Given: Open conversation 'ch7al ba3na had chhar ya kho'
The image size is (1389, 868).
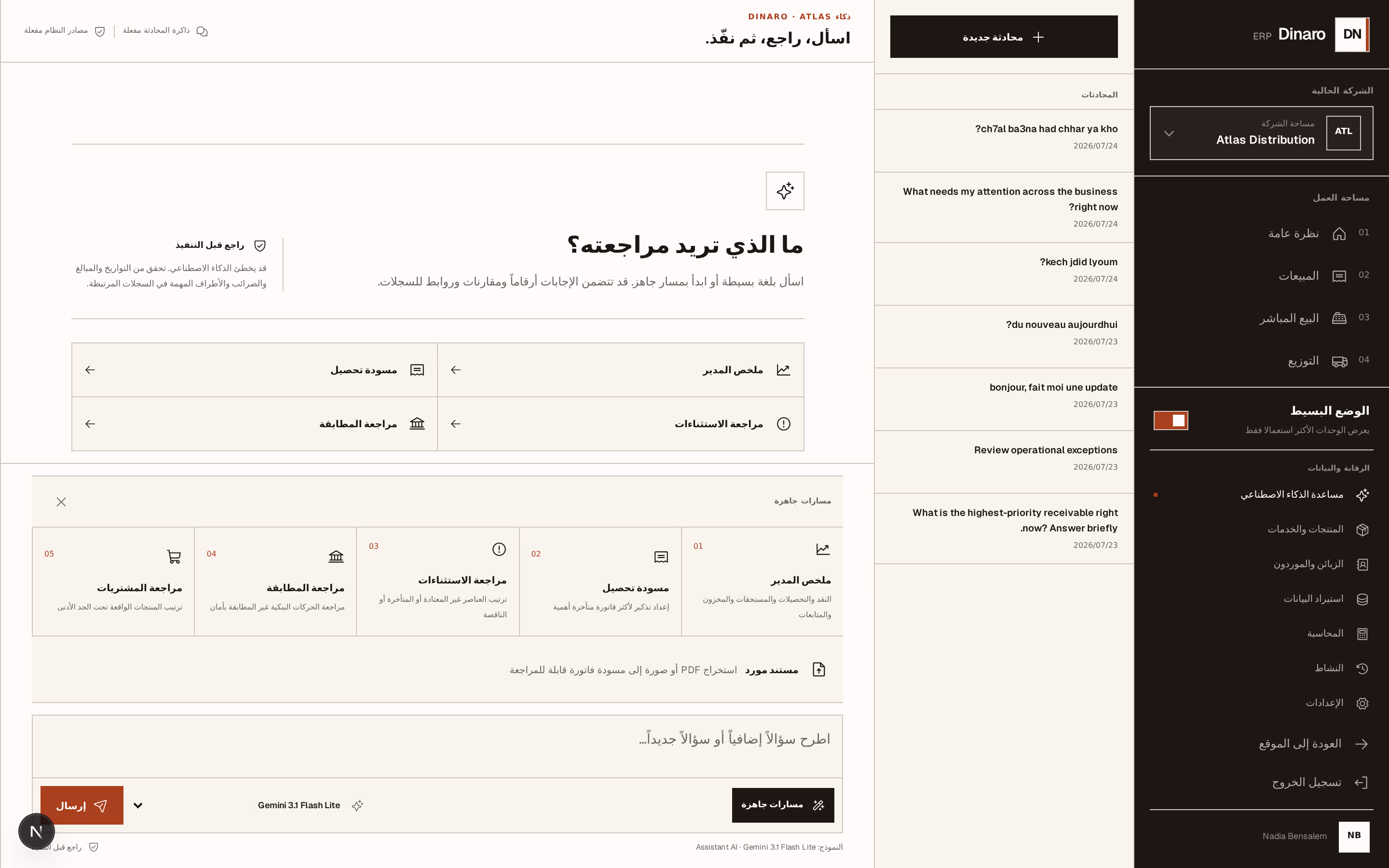Looking at the screenshot, I should point(1004,141).
